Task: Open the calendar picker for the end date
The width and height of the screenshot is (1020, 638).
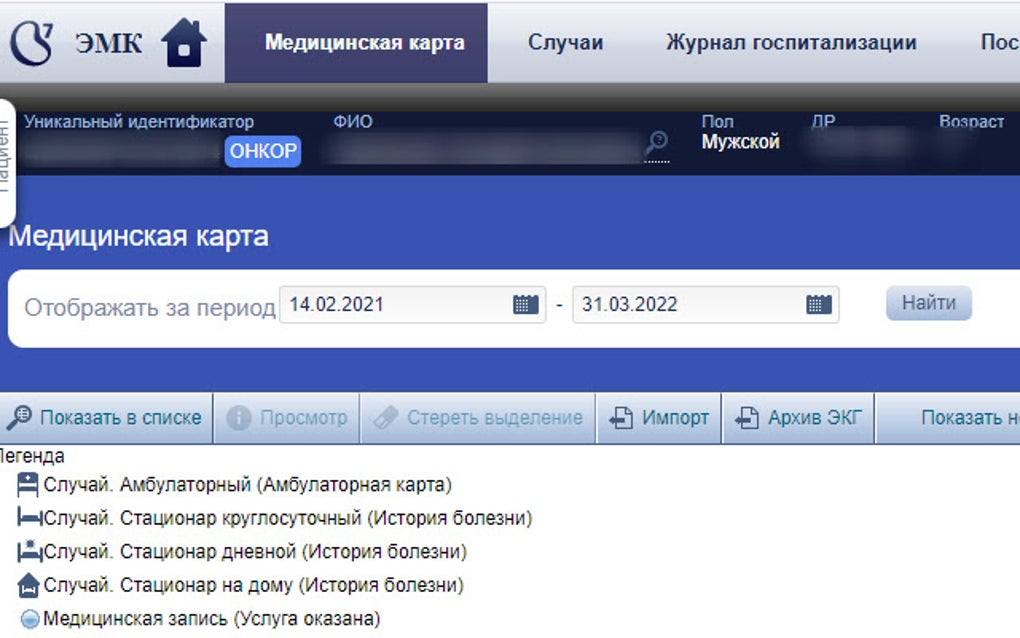Action: (815, 303)
